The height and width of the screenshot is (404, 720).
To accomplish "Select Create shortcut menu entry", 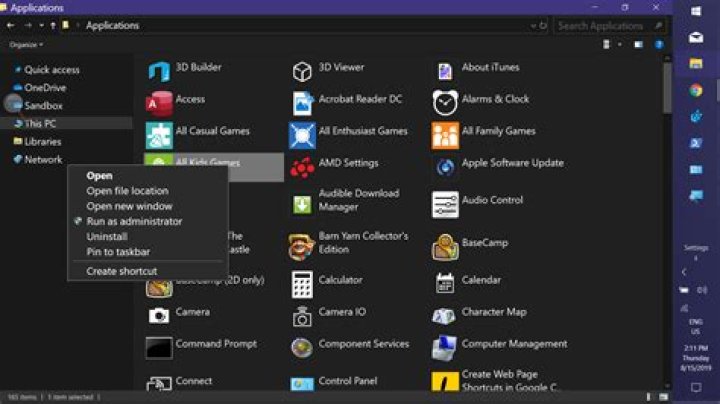I will coord(122,271).
